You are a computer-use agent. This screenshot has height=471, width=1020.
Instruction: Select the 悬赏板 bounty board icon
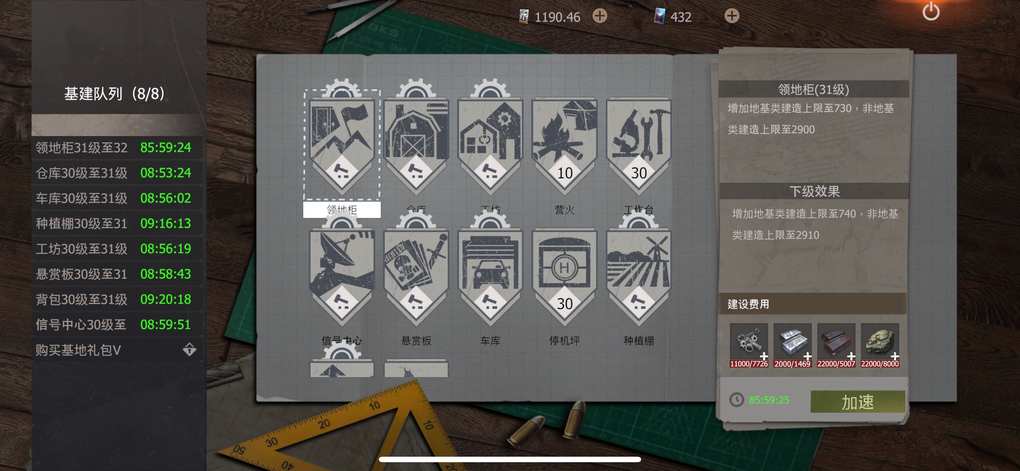pyautogui.click(x=416, y=271)
